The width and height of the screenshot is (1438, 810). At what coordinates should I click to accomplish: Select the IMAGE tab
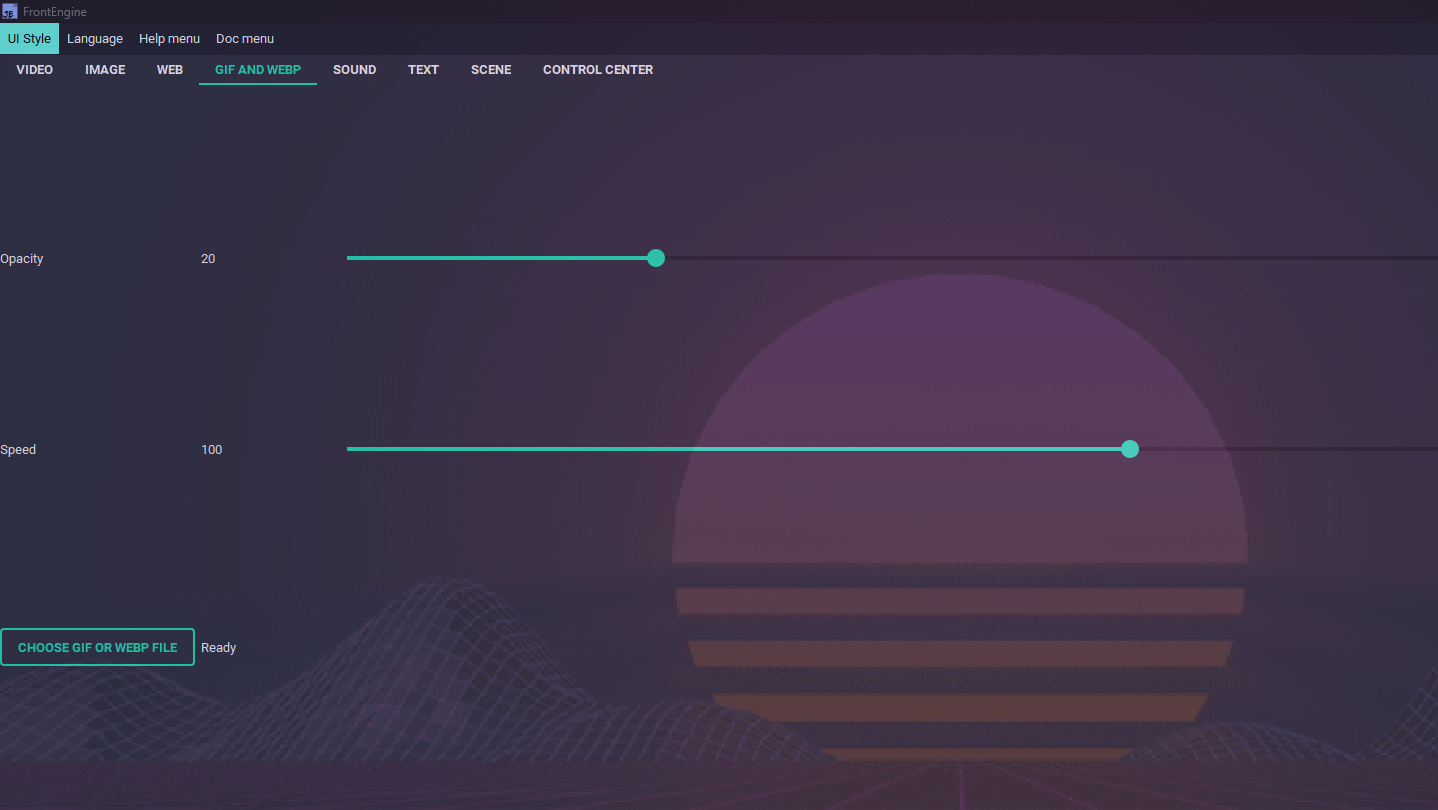(105, 70)
